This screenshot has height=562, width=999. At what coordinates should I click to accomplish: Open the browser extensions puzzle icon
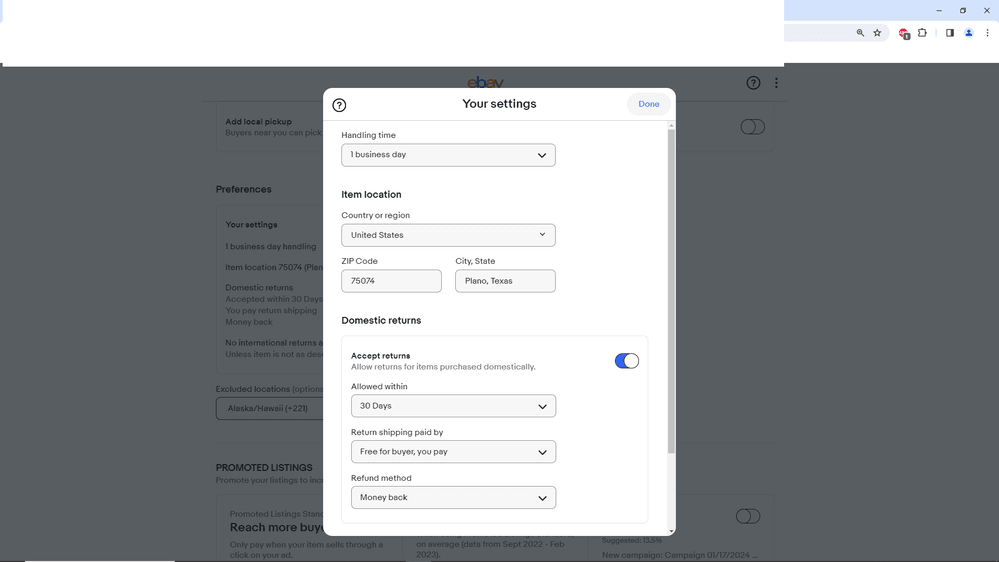coord(922,33)
